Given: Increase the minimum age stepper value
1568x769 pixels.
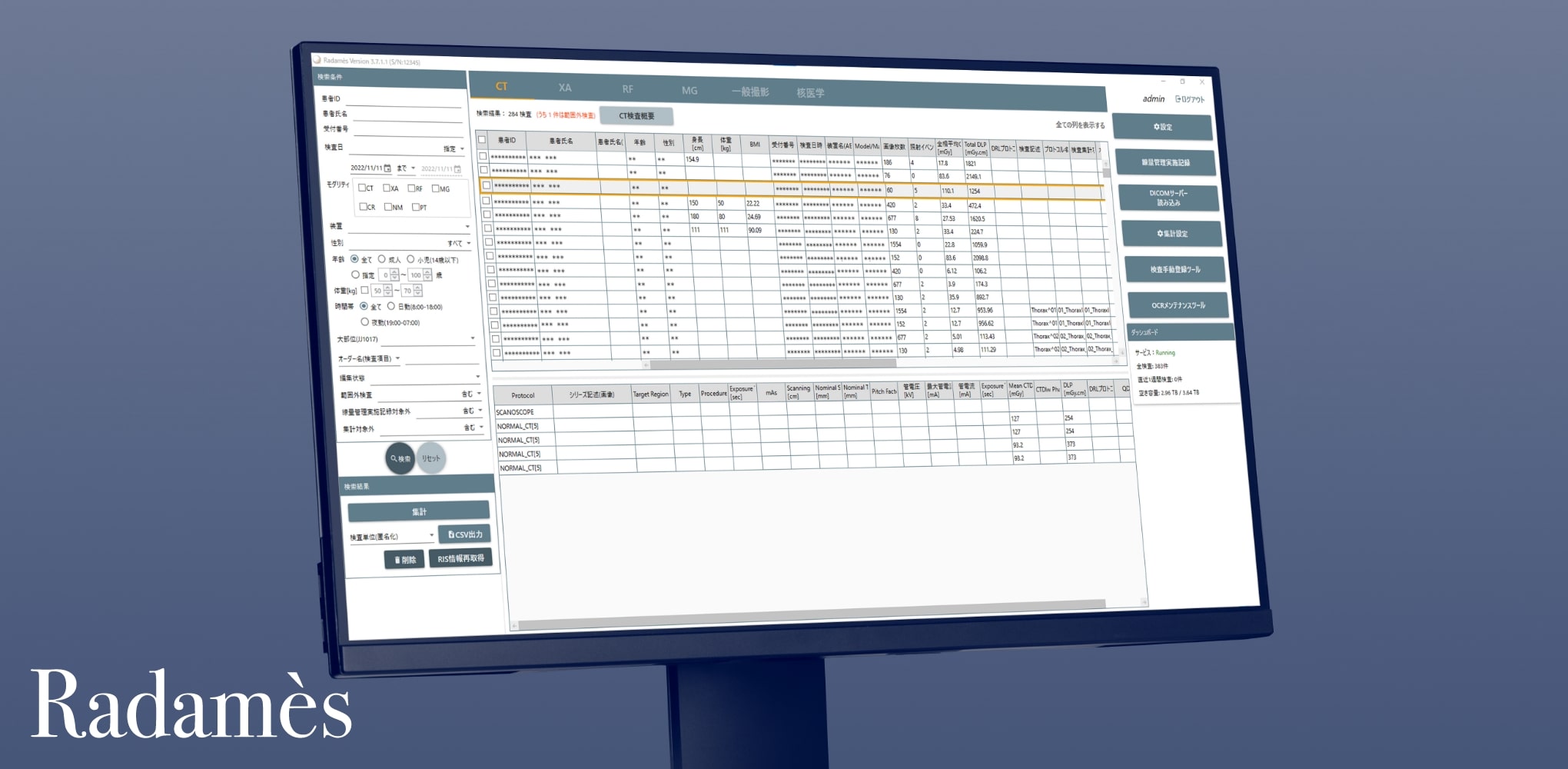Looking at the screenshot, I should tap(394, 271).
